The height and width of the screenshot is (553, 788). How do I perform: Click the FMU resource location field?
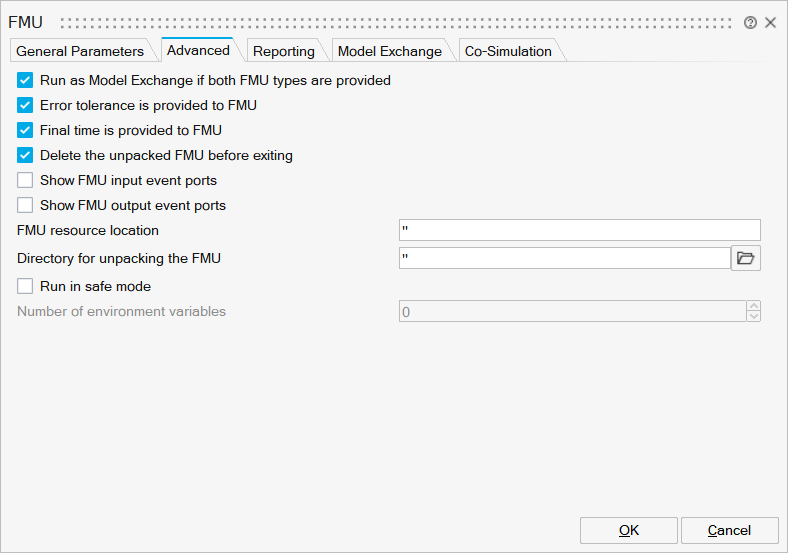(x=579, y=231)
